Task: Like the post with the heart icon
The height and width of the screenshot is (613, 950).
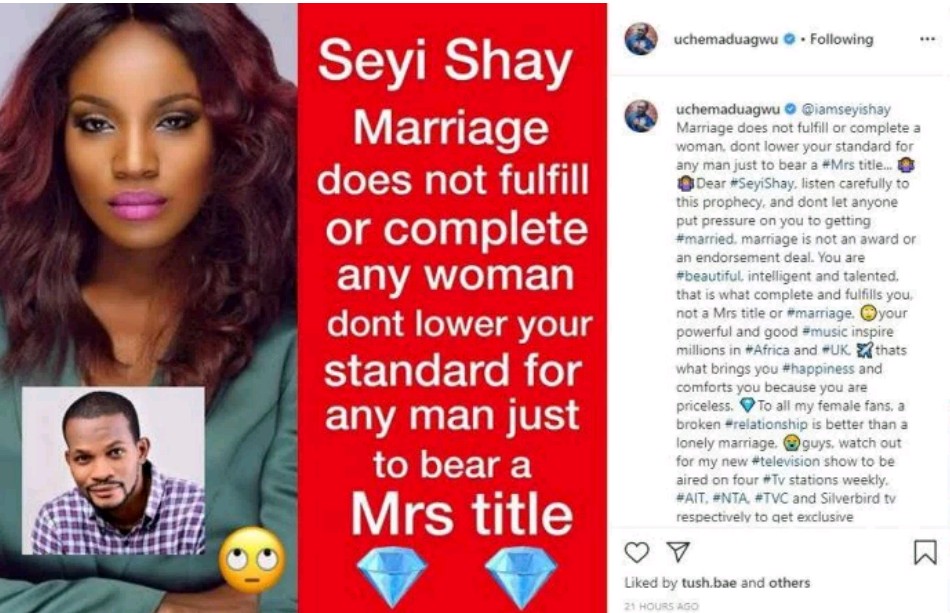Action: 636,552
